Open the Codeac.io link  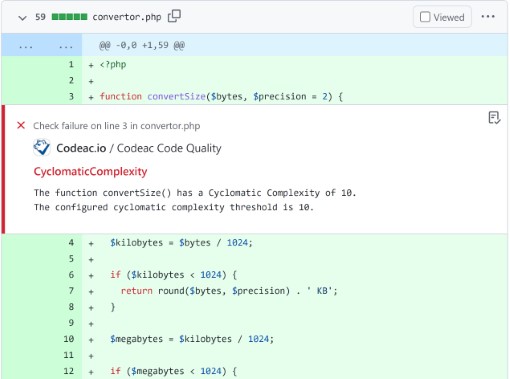81,148
